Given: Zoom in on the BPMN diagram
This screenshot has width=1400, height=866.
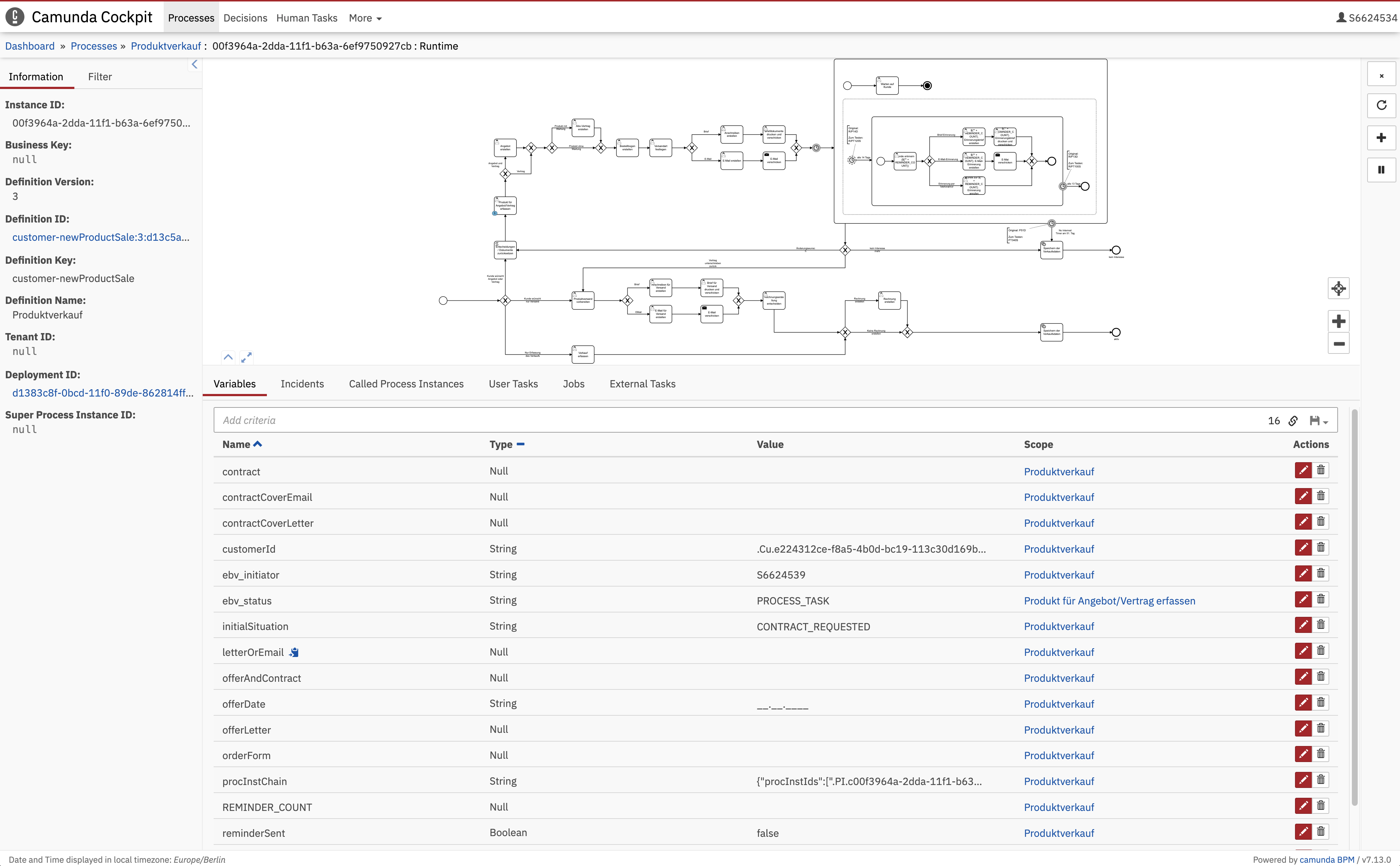Looking at the screenshot, I should click(x=1339, y=321).
